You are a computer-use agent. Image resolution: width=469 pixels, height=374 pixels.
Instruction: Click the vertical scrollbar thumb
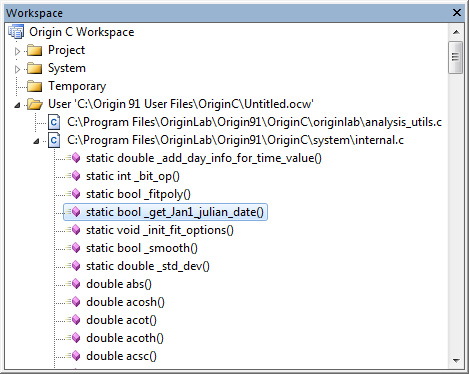pos(456,57)
